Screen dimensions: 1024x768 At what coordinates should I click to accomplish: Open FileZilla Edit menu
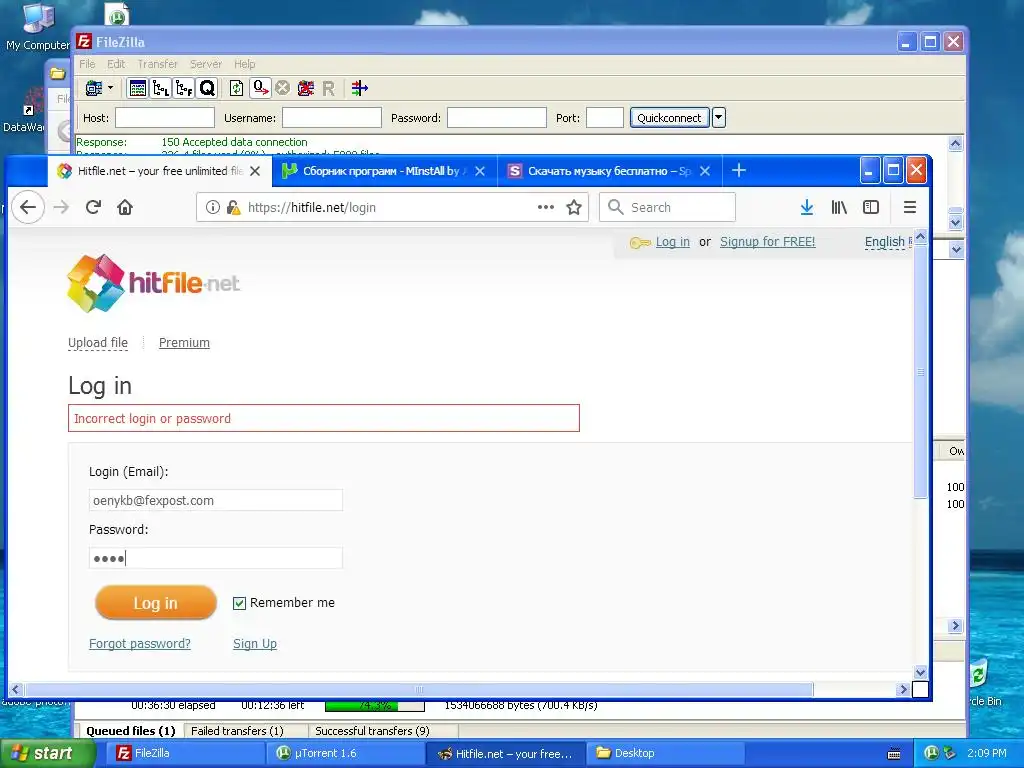coord(116,64)
